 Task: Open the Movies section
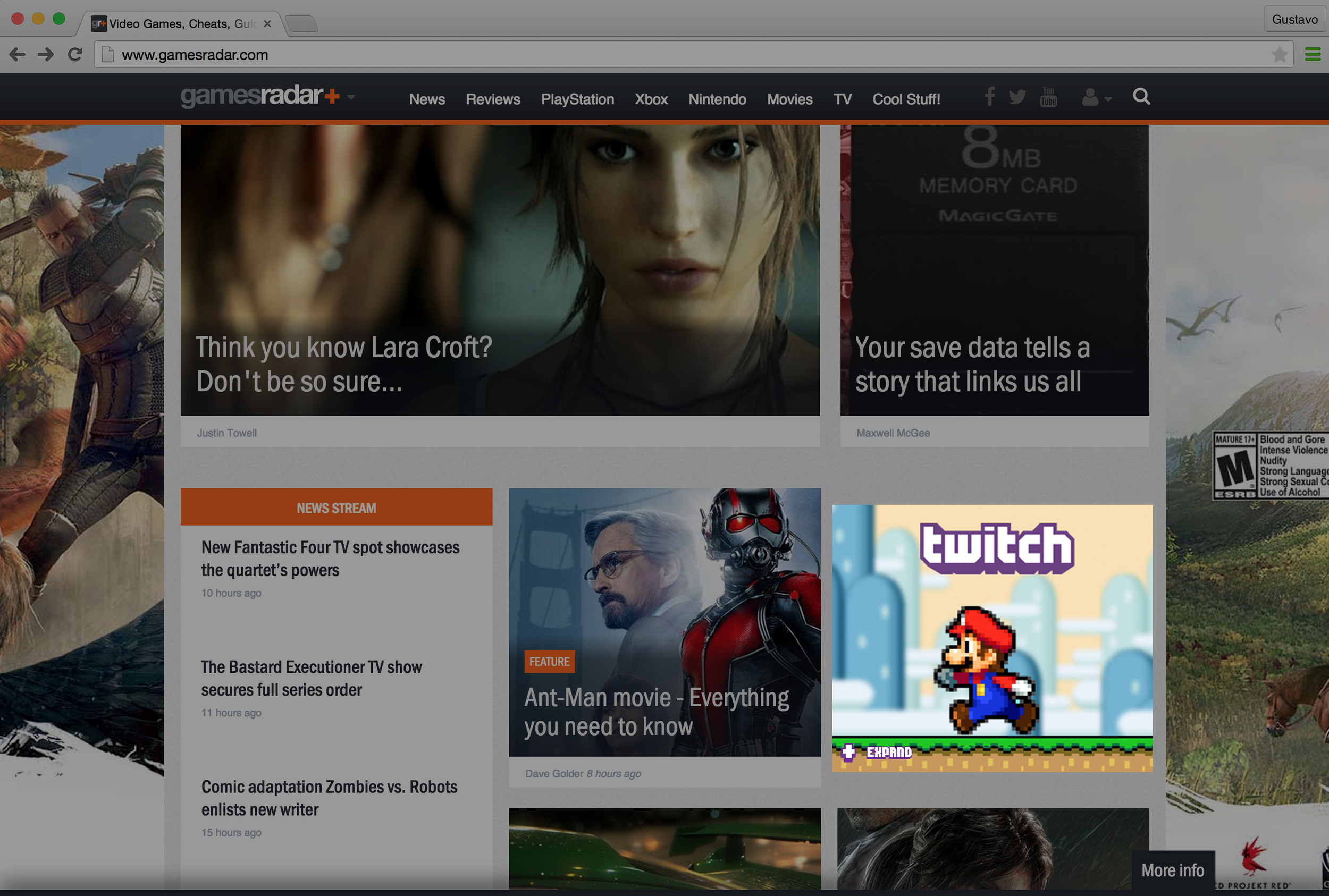click(789, 99)
